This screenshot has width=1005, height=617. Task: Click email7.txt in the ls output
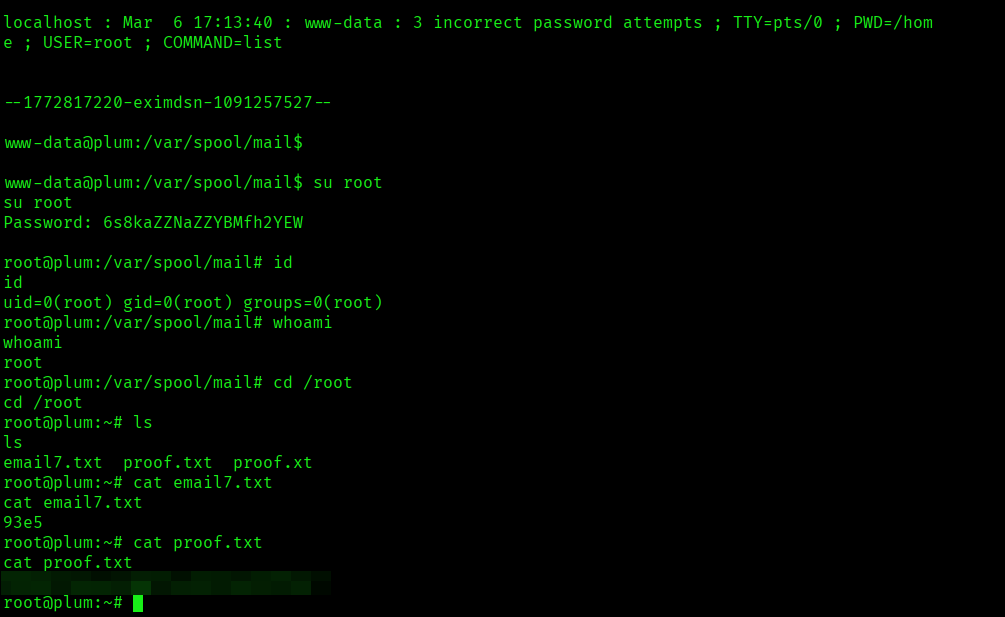click(53, 463)
